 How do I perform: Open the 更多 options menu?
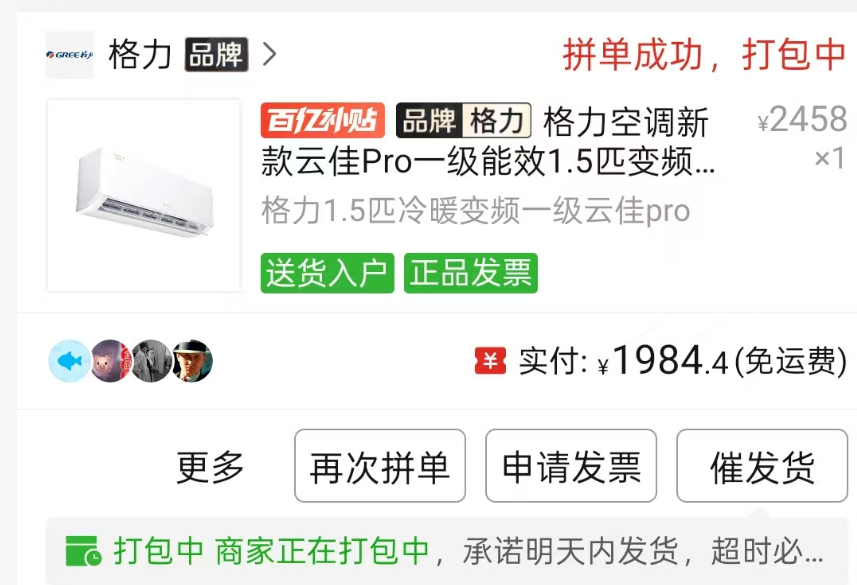click(210, 466)
